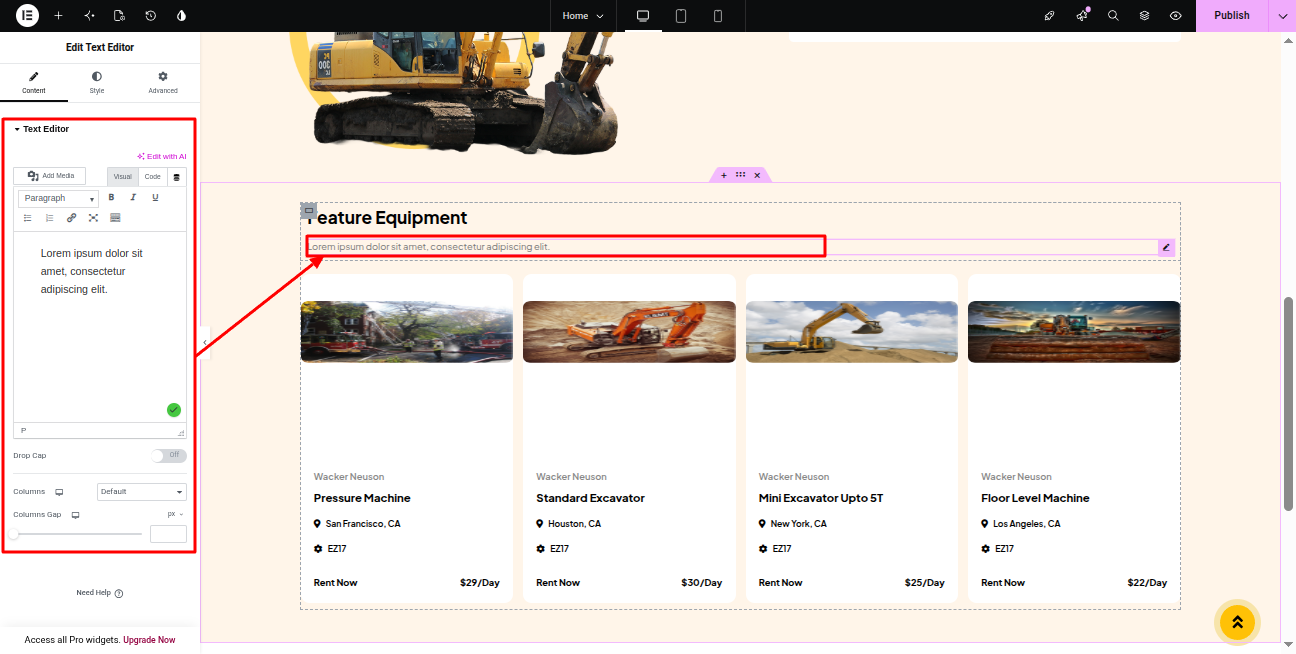Insert a bulleted list
The height and width of the screenshot is (654, 1296).
click(x=28, y=217)
